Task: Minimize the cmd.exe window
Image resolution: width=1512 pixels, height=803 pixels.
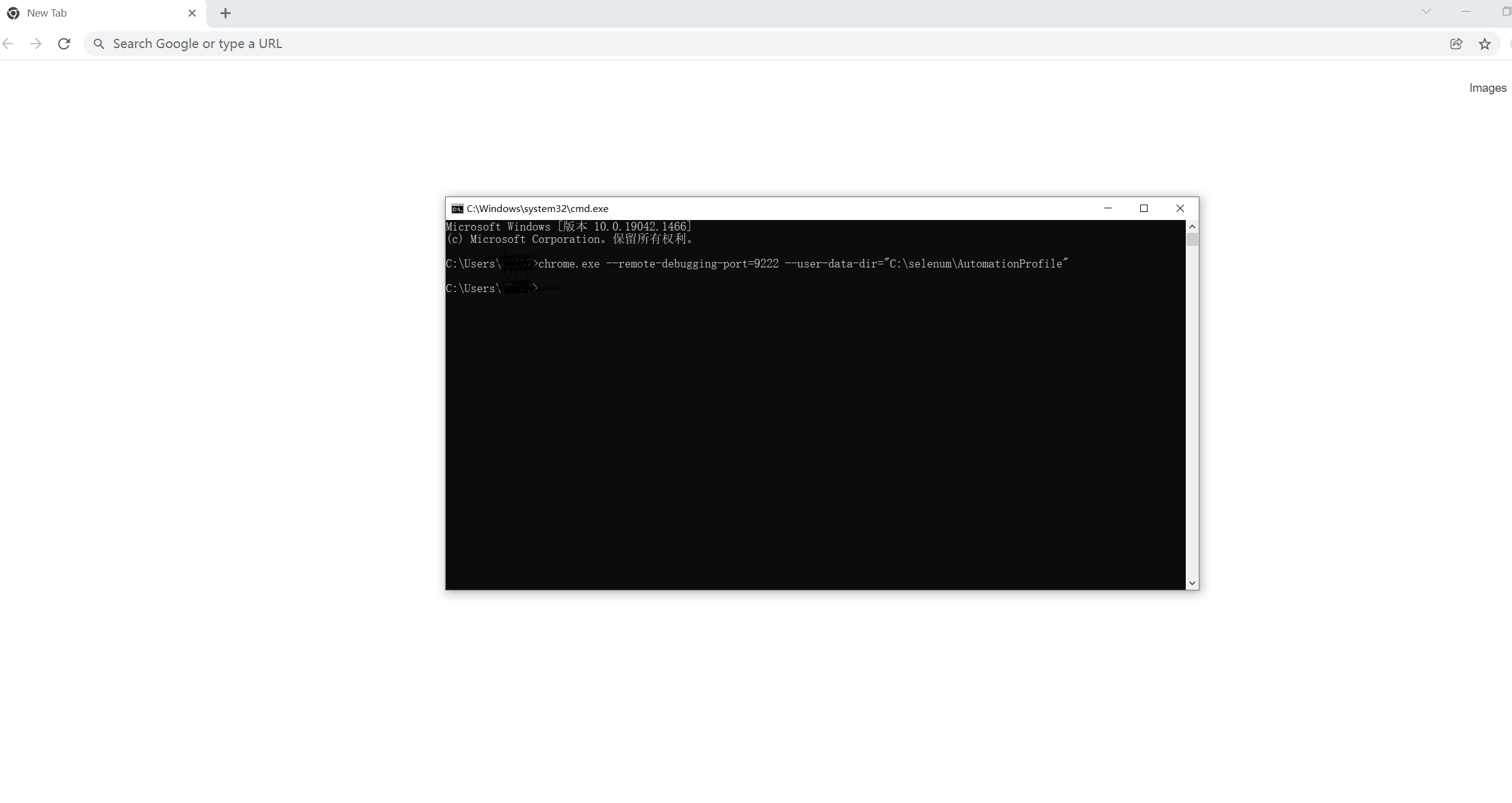Action: 1108,208
